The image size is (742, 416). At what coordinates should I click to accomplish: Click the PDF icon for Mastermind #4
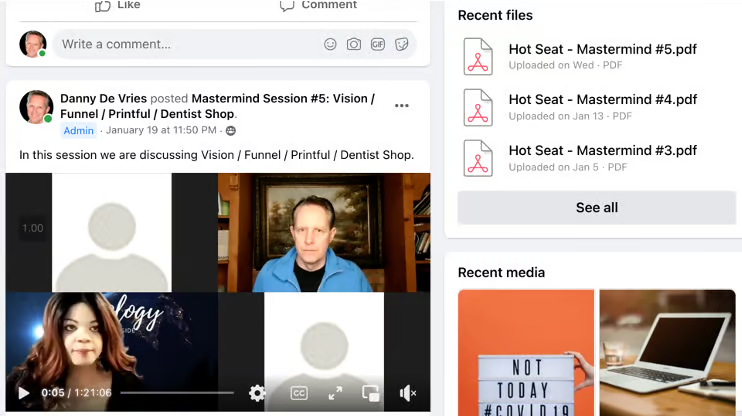[x=478, y=107]
